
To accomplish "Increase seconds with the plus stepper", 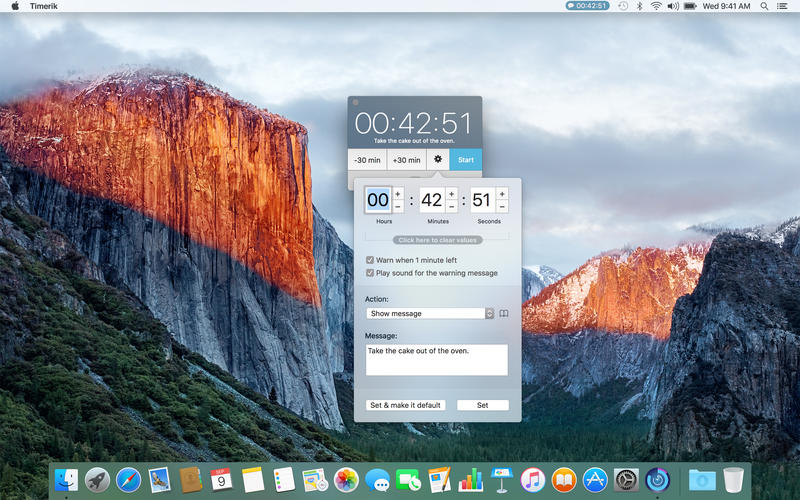I will (x=502, y=194).
